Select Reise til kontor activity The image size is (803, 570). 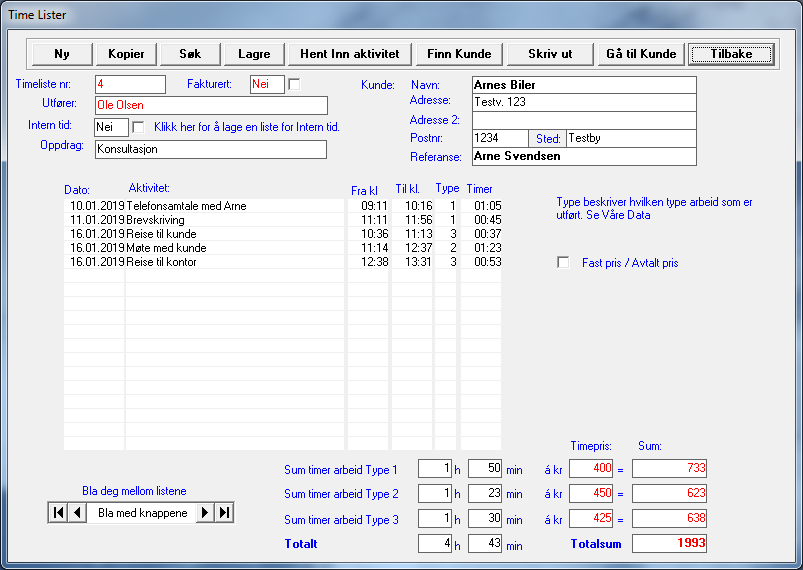(x=235, y=262)
